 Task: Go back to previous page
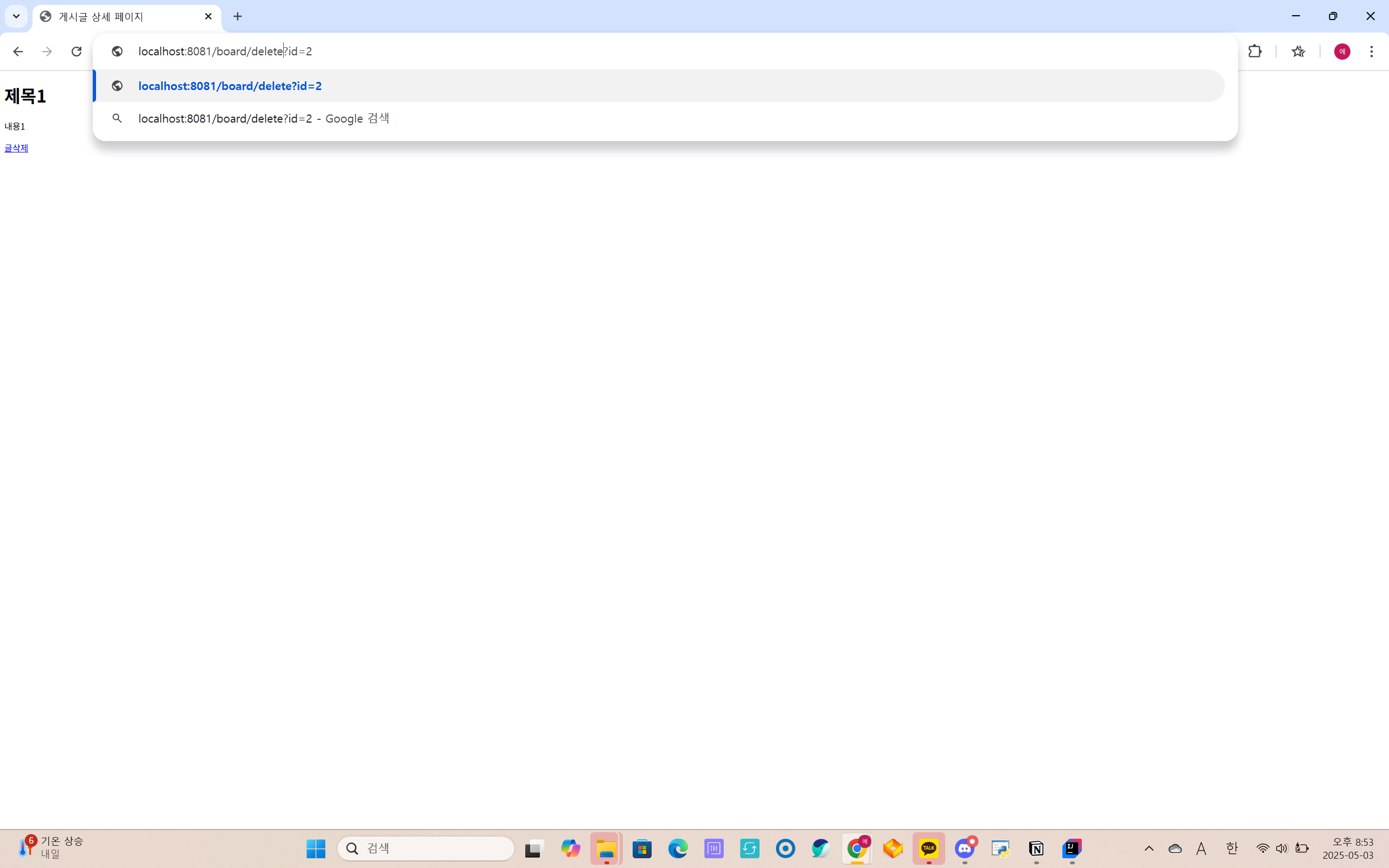coord(18,52)
